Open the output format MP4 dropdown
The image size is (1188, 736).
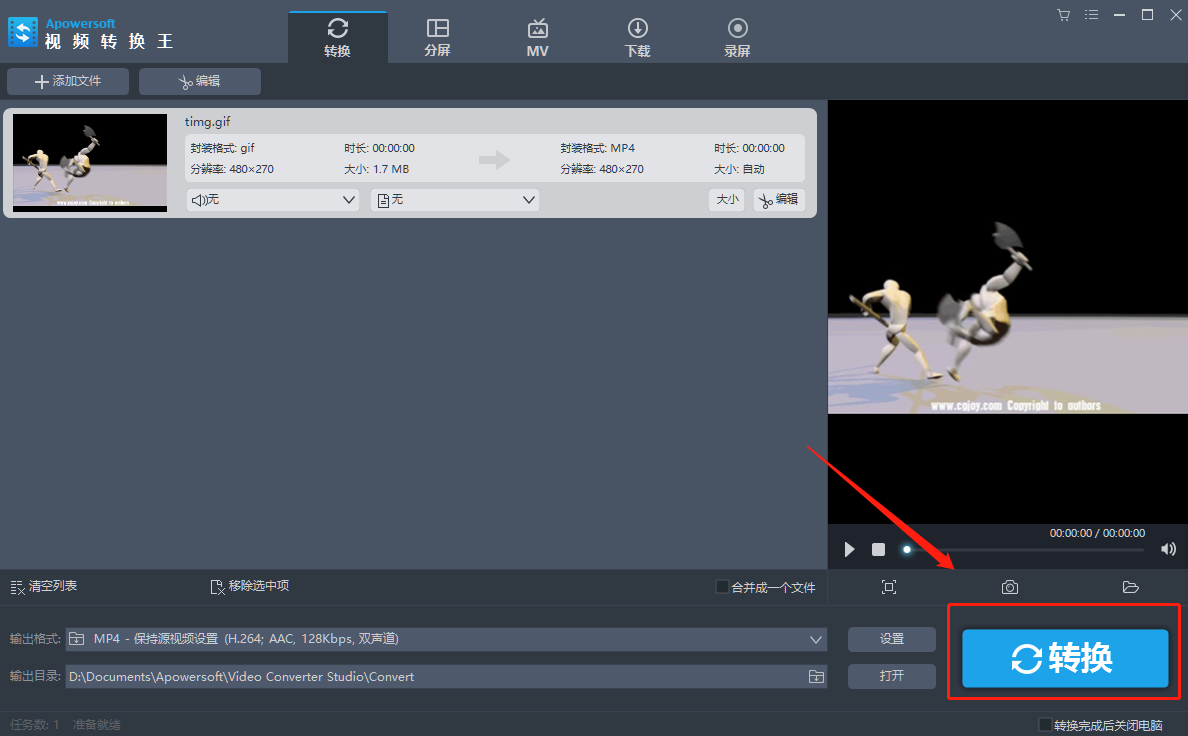point(446,639)
